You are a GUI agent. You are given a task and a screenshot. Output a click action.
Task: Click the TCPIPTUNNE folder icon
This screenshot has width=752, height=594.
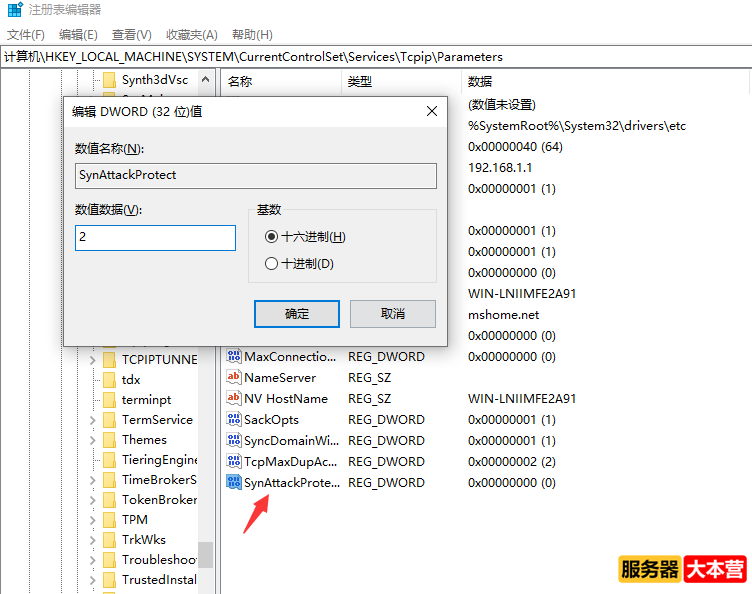tap(109, 360)
